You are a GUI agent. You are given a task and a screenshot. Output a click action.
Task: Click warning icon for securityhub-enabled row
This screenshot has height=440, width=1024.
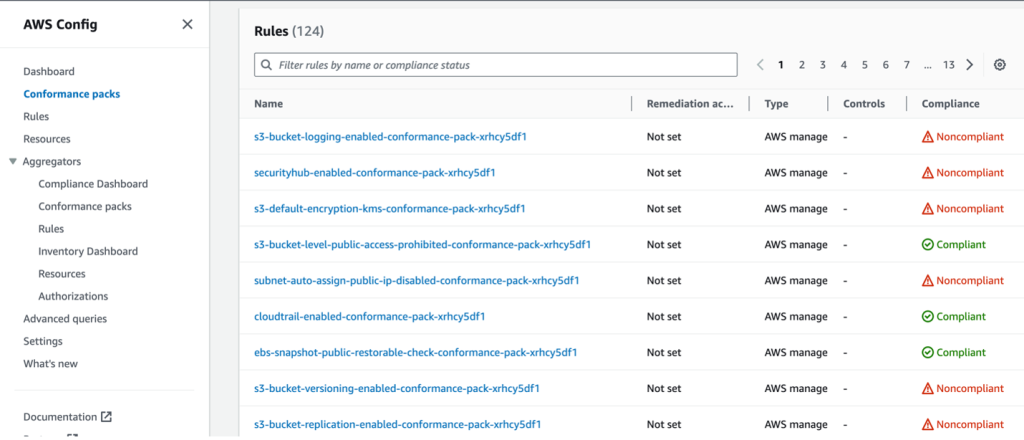927,173
